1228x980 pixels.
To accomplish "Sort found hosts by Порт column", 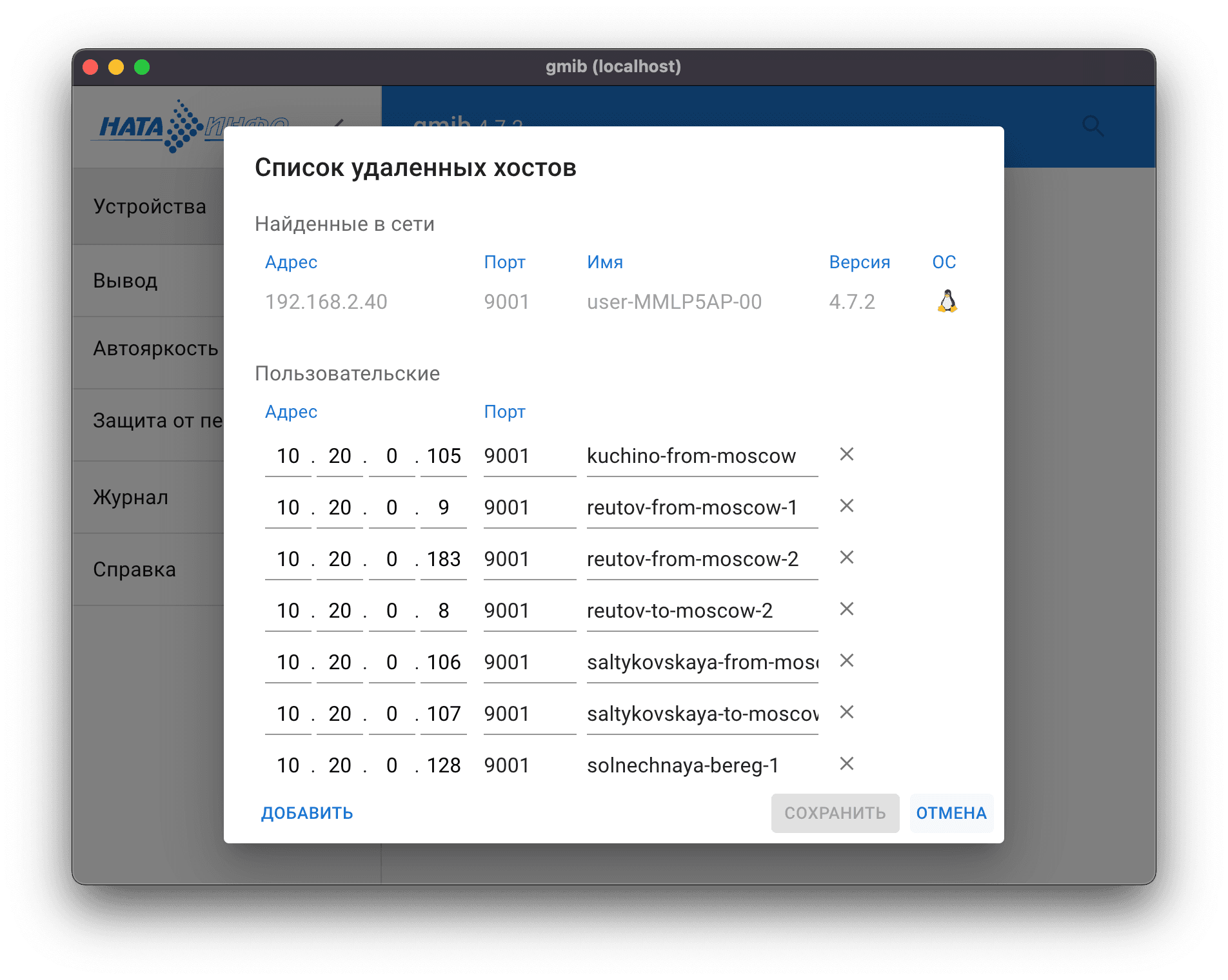I will [x=504, y=262].
